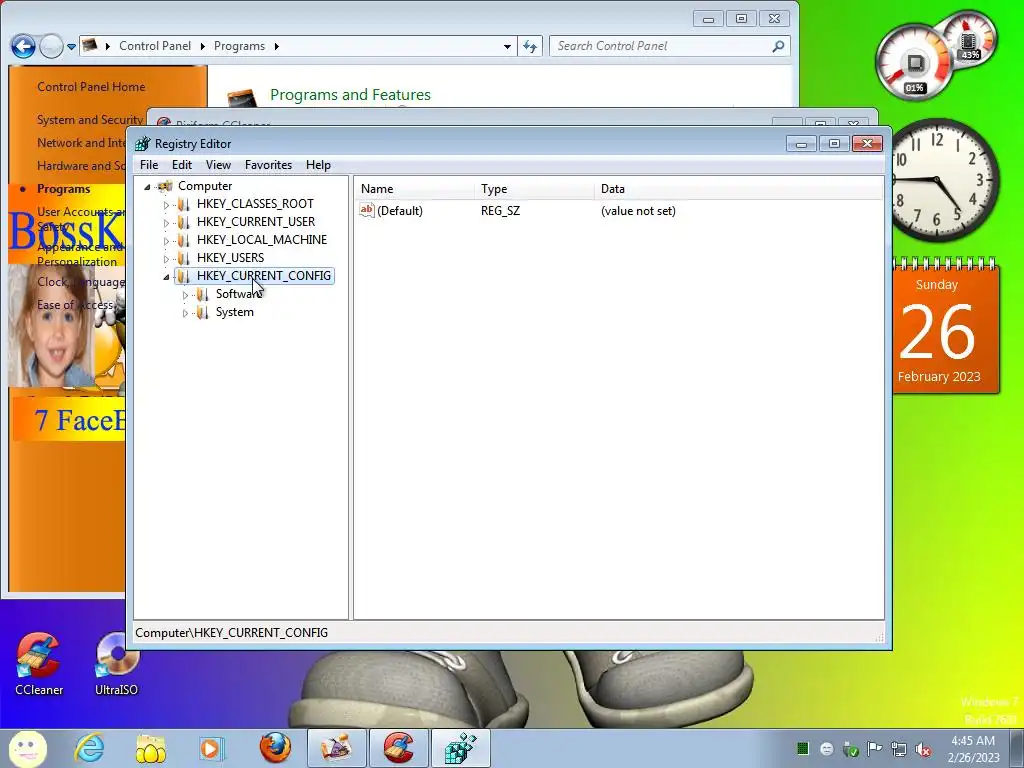Click the REG_SZ type cell

[500, 211]
